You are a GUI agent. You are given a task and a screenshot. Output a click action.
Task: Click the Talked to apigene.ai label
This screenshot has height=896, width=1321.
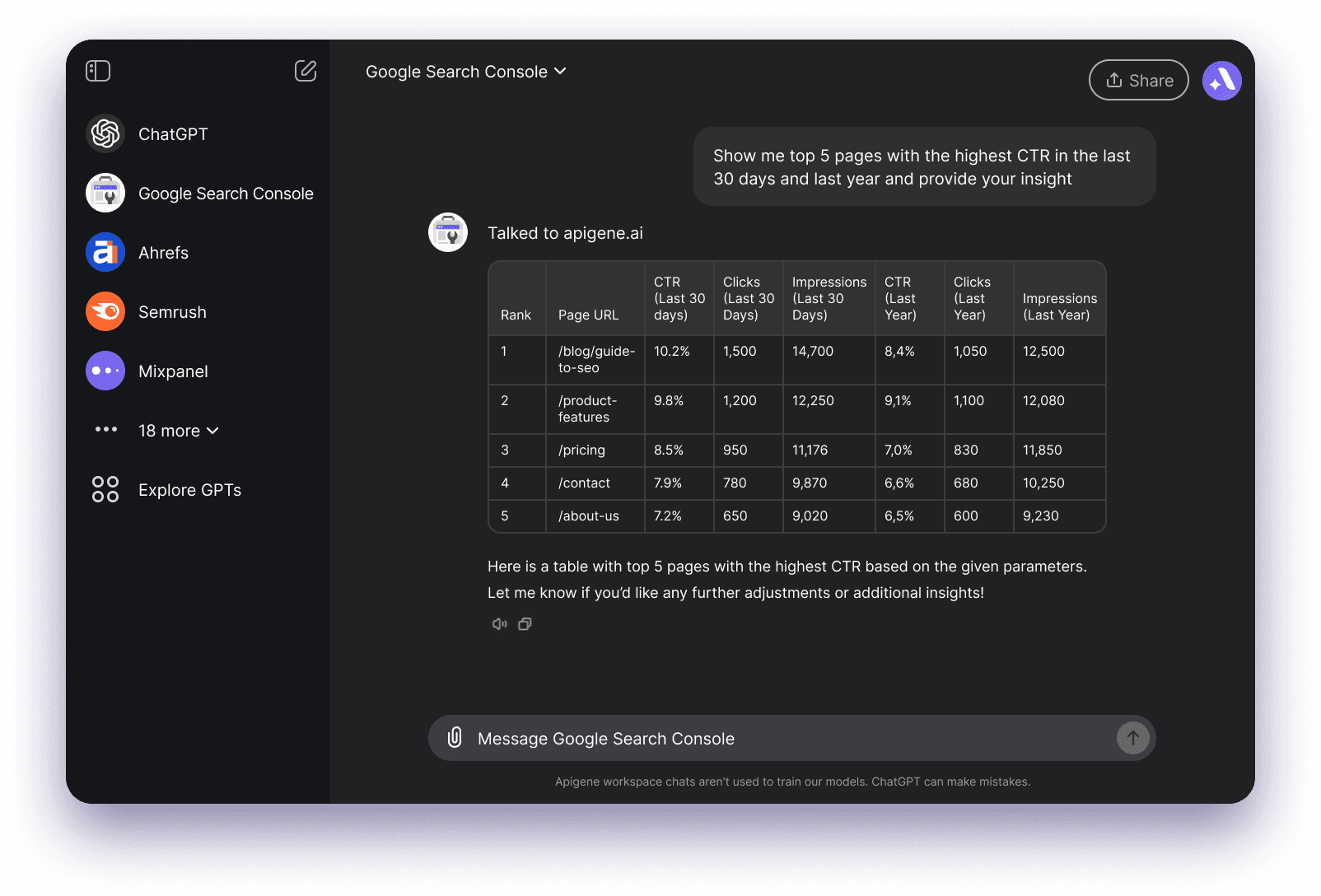pyautogui.click(x=565, y=233)
